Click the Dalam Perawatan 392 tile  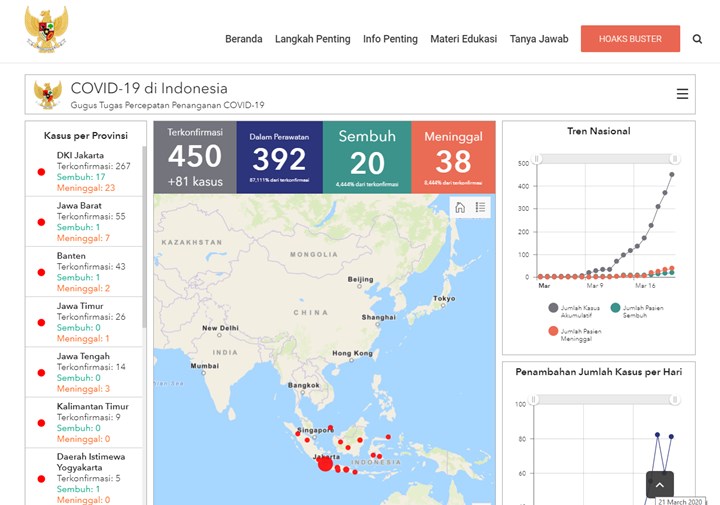point(280,157)
